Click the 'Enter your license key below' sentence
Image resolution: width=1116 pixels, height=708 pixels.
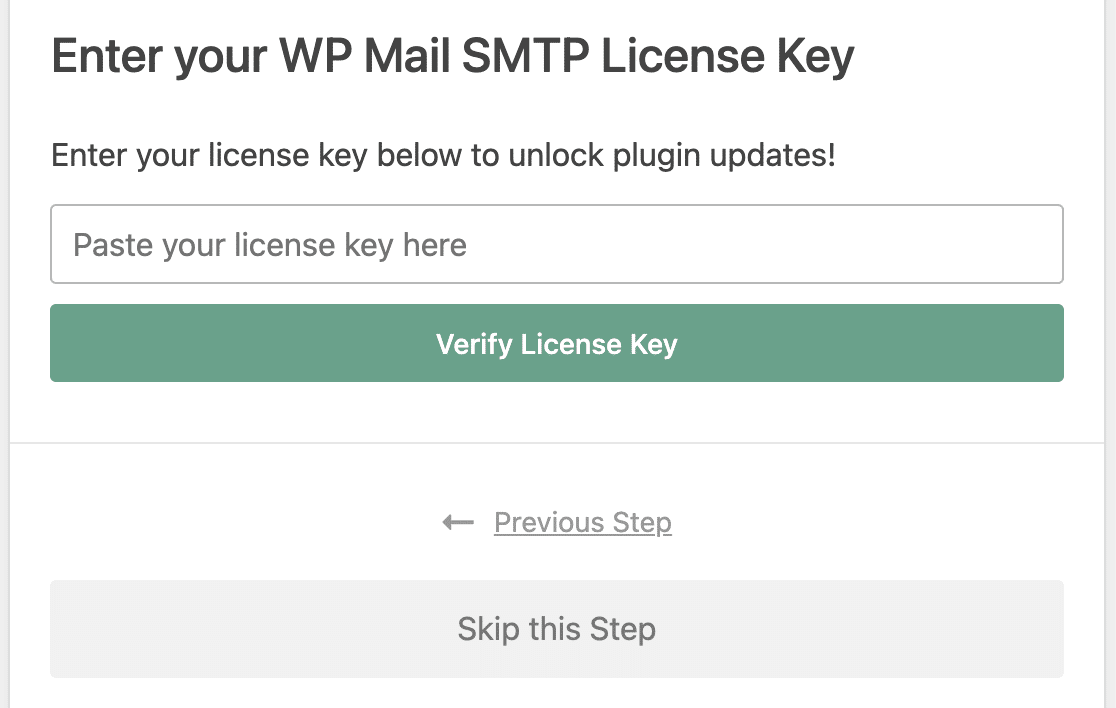coord(442,156)
